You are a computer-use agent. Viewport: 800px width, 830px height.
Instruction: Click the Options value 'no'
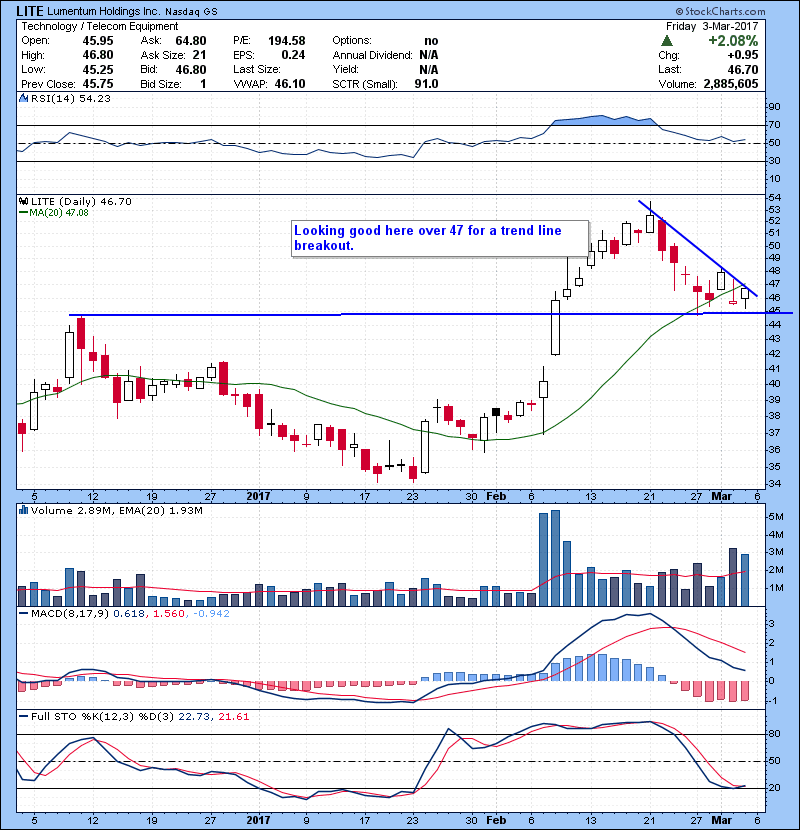pyautogui.click(x=431, y=41)
